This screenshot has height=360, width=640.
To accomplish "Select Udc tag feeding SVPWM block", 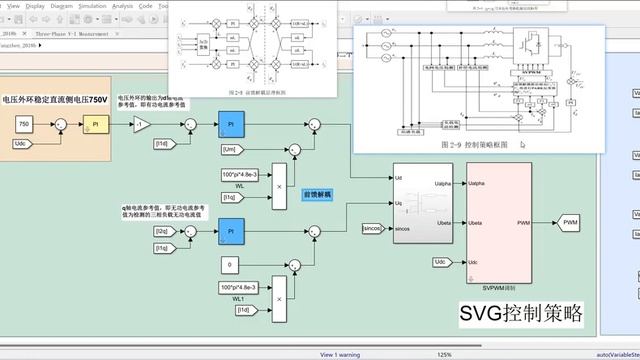I will click(x=442, y=262).
